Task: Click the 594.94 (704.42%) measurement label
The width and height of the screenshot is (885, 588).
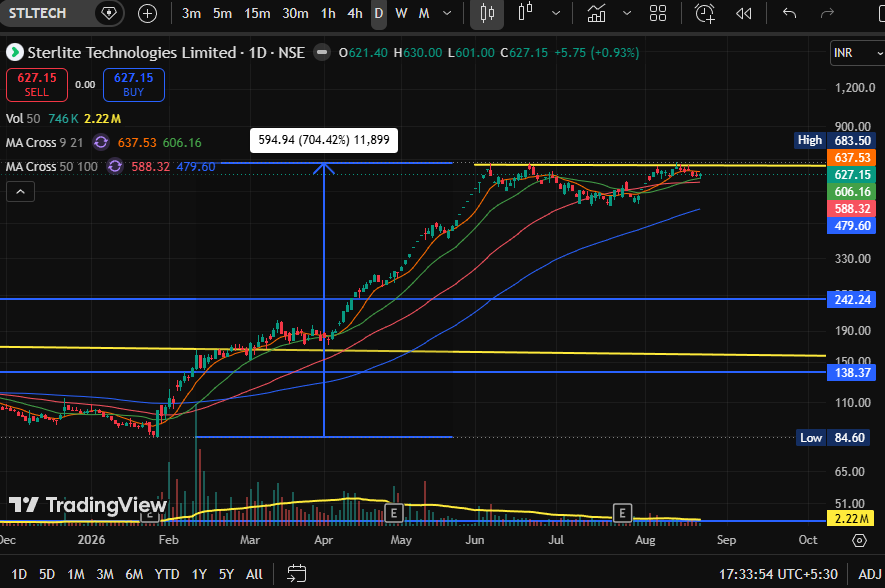Action: pyautogui.click(x=324, y=140)
